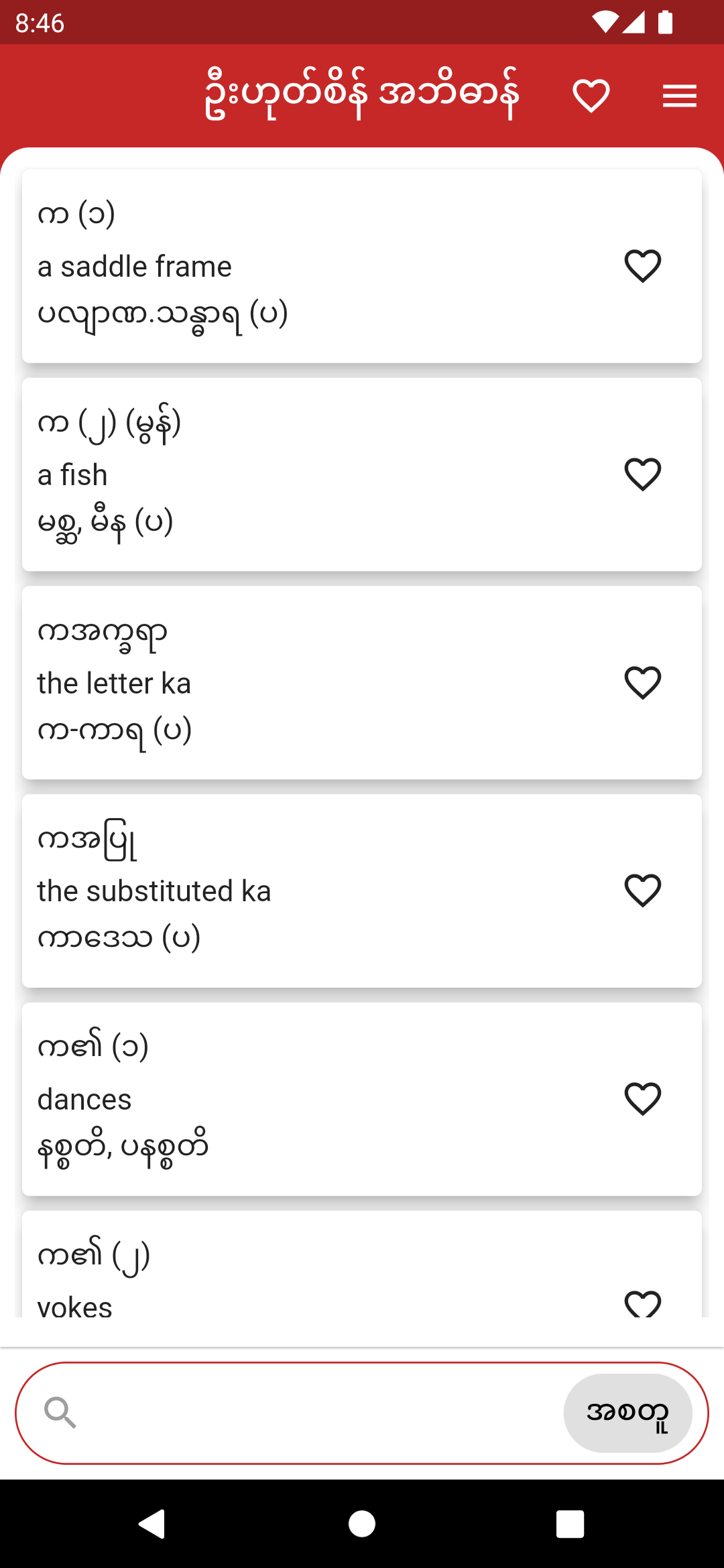The image size is (724, 1568).
Task: Tap the app title in the header
Action: click(362, 94)
